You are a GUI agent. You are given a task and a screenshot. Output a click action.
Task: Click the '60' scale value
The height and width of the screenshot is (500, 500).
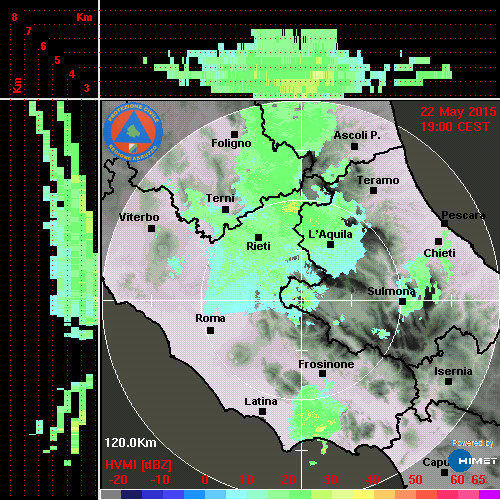[x=457, y=480]
